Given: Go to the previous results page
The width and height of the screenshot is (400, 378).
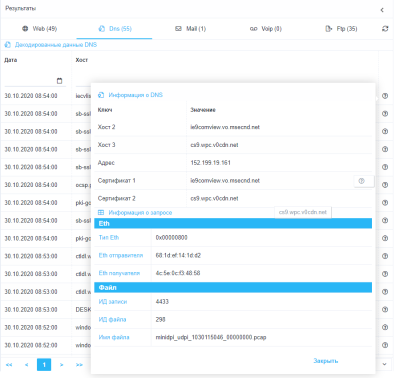Looking at the screenshot, I should coord(26,365).
